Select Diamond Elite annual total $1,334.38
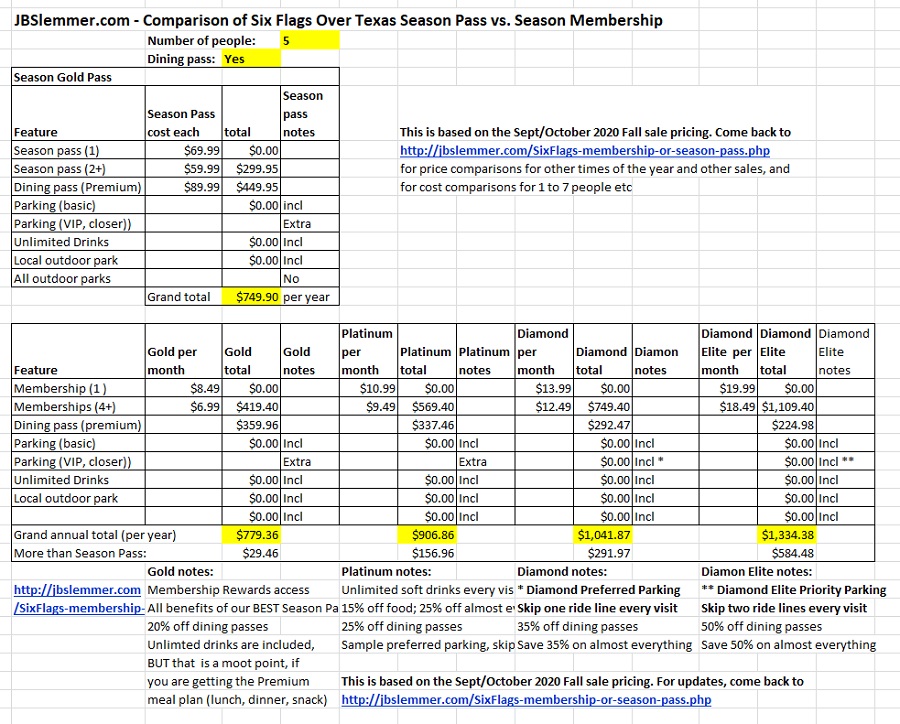 pyautogui.click(x=787, y=535)
